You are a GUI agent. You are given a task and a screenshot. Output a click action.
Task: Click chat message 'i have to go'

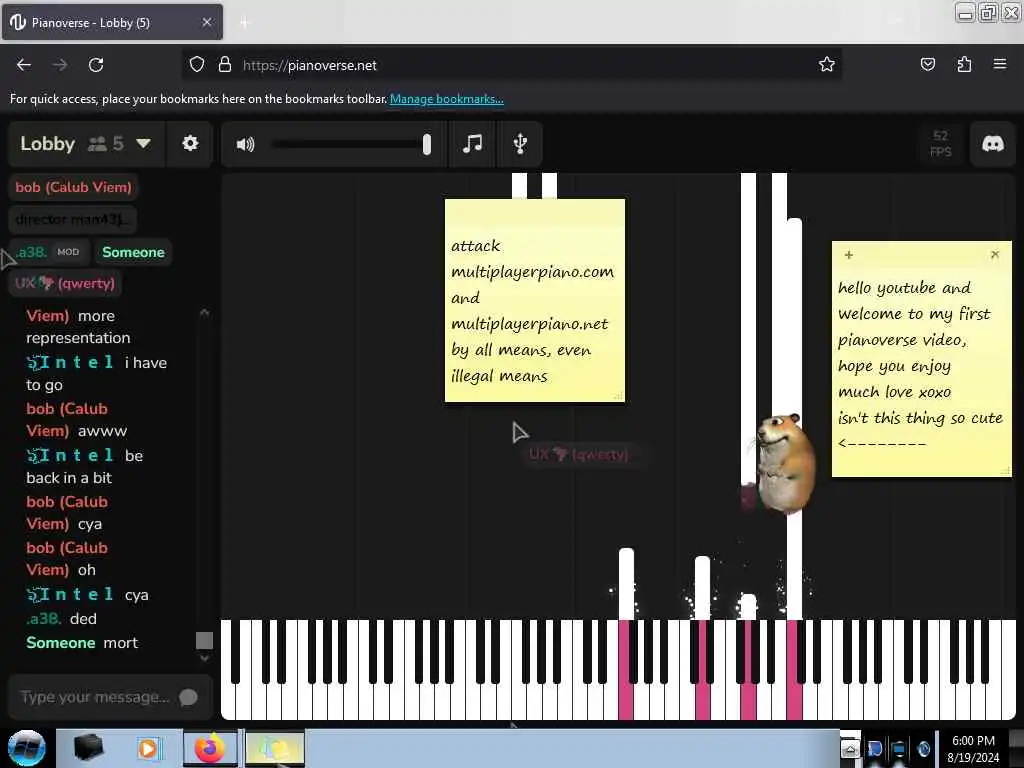coord(97,374)
